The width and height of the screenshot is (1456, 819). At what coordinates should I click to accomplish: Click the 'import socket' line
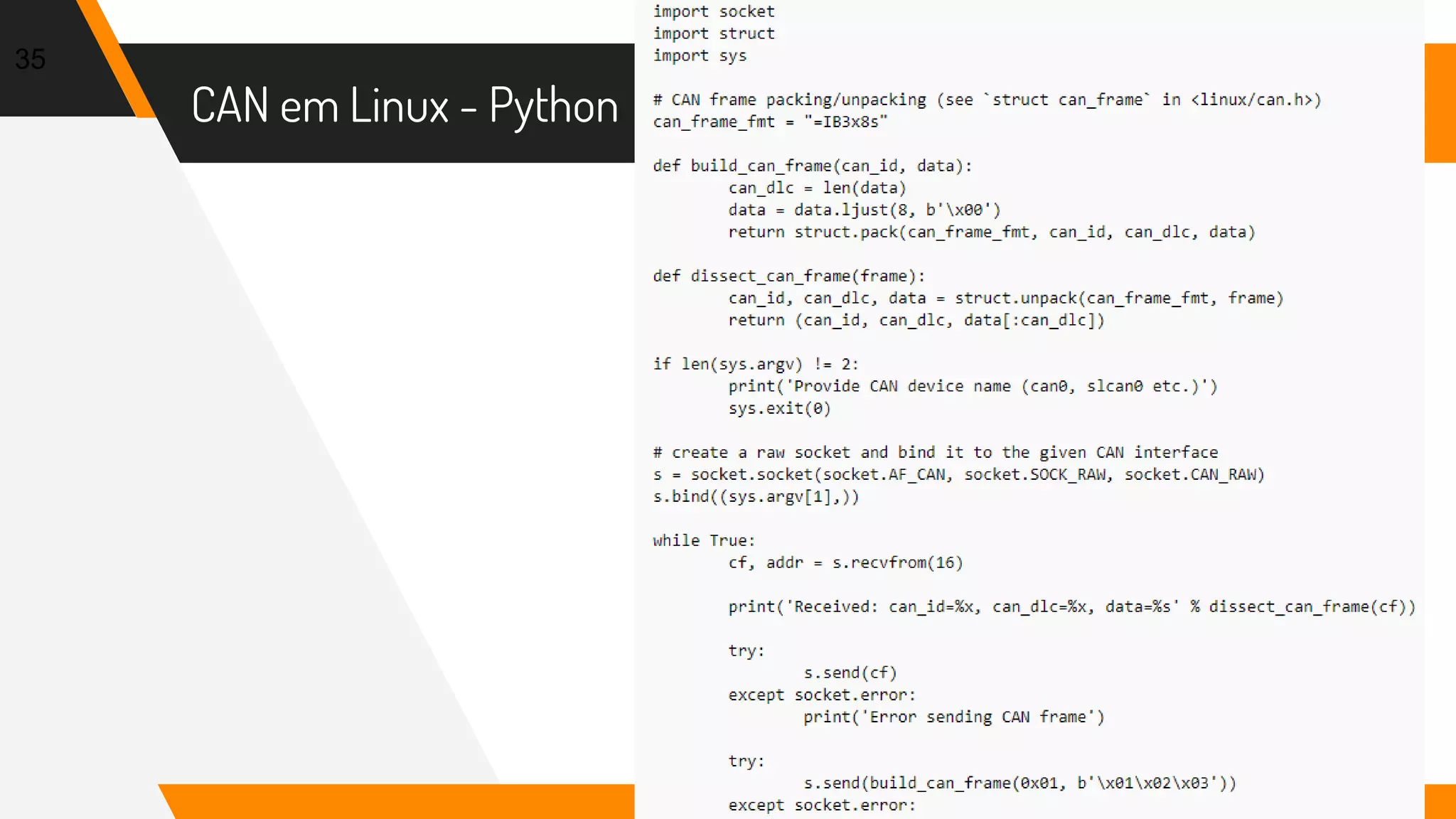point(714,11)
